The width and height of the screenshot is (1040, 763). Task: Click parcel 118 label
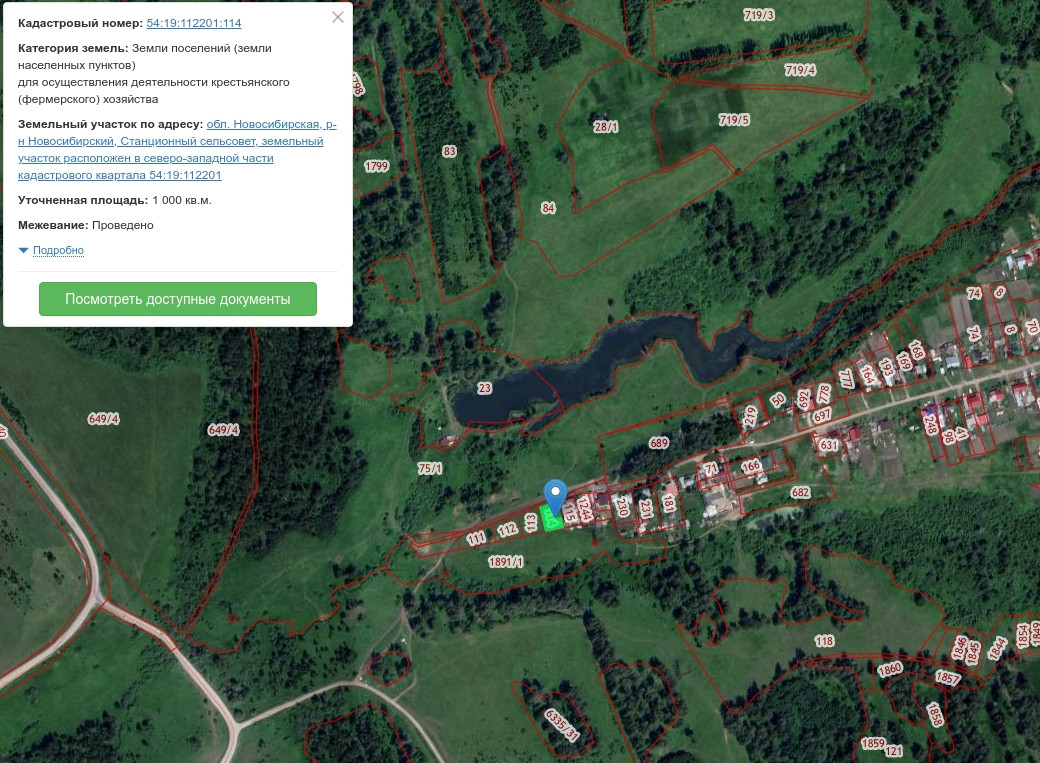click(x=824, y=641)
